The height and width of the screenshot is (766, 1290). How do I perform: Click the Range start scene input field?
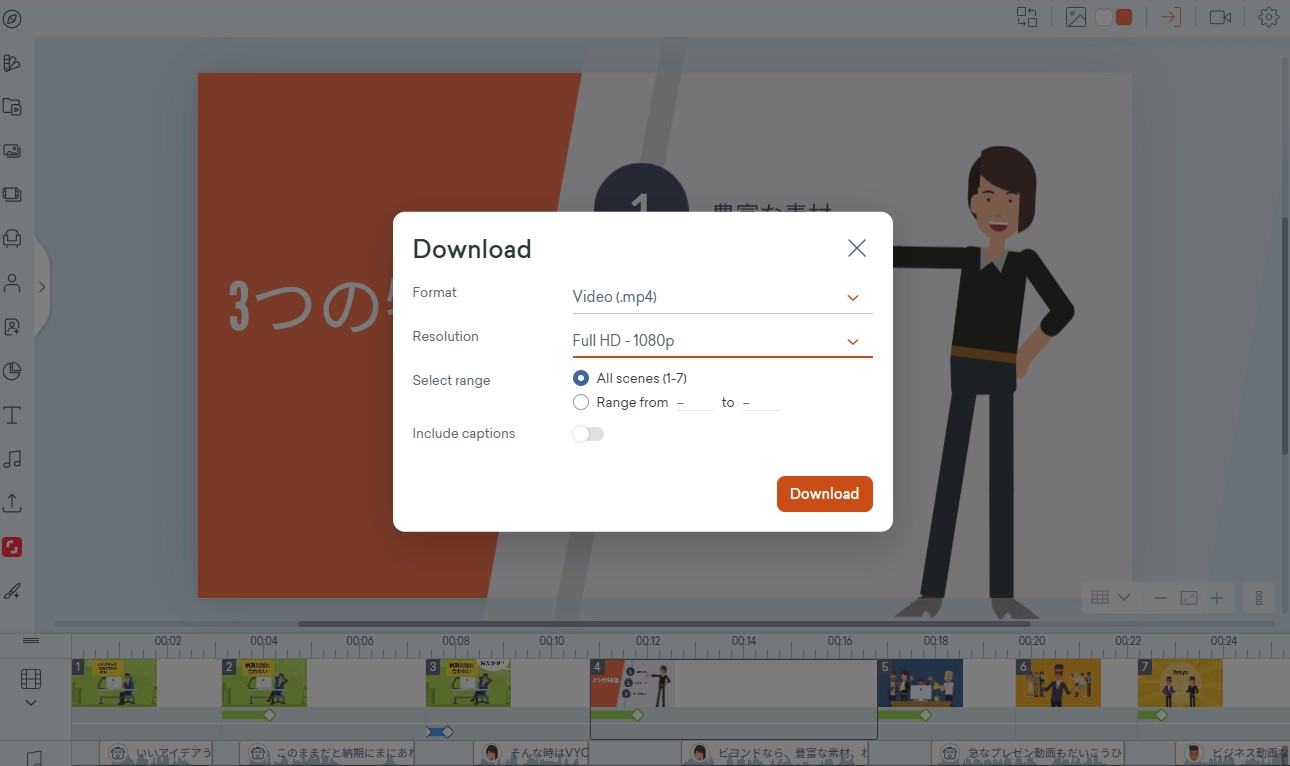[x=695, y=402]
